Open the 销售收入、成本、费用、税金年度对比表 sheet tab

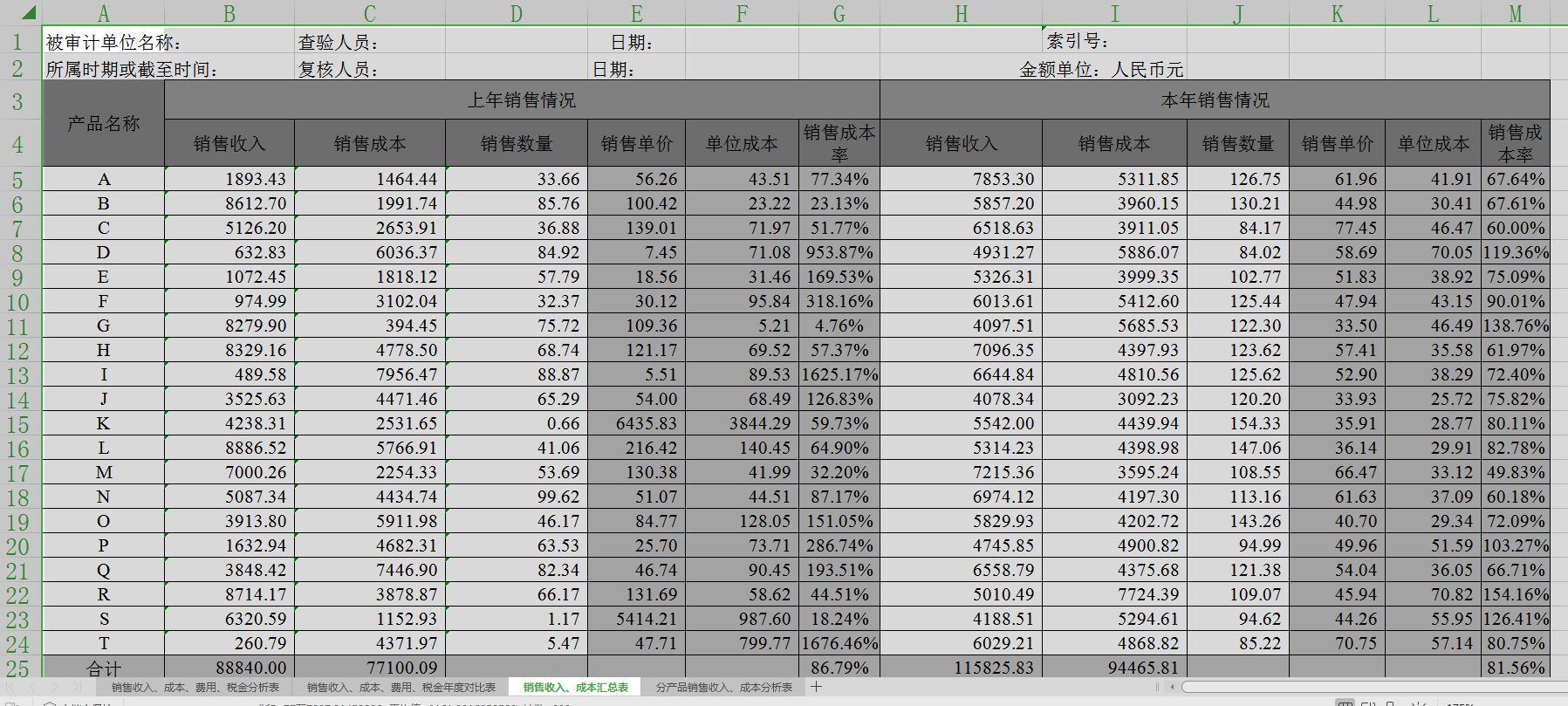(401, 688)
